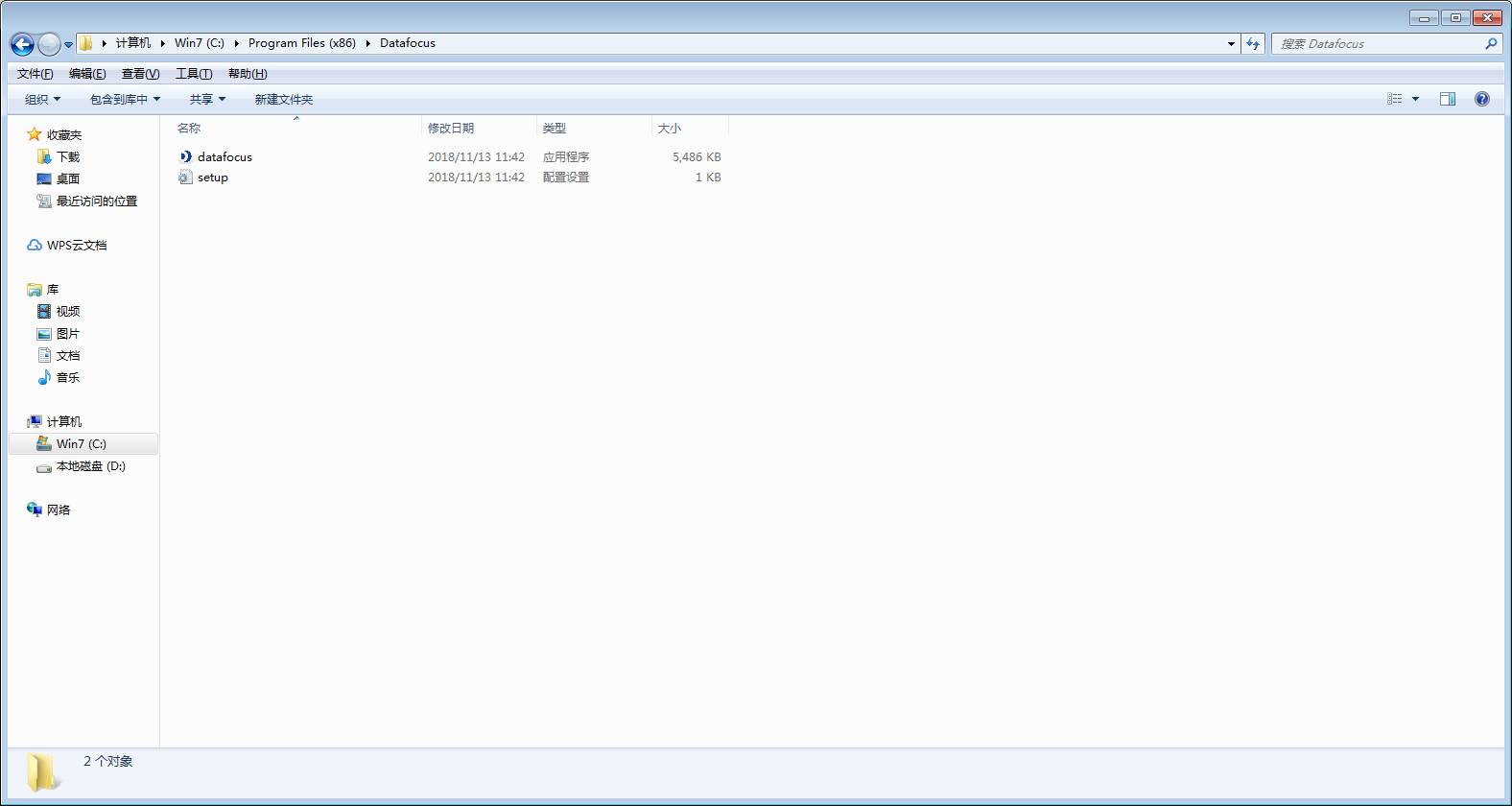Open the 工具(T) menu
Viewport: 1512px width, 806px height.
tap(194, 74)
